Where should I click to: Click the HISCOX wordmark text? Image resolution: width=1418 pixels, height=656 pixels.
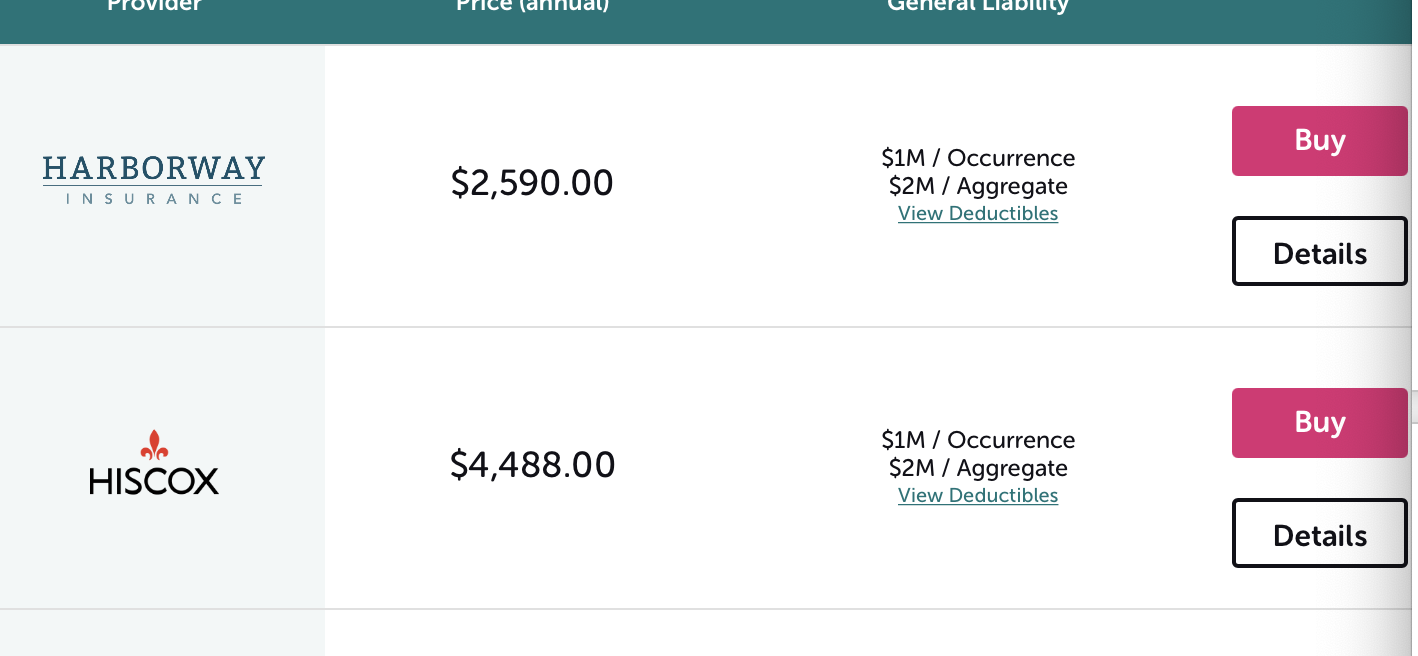point(154,482)
